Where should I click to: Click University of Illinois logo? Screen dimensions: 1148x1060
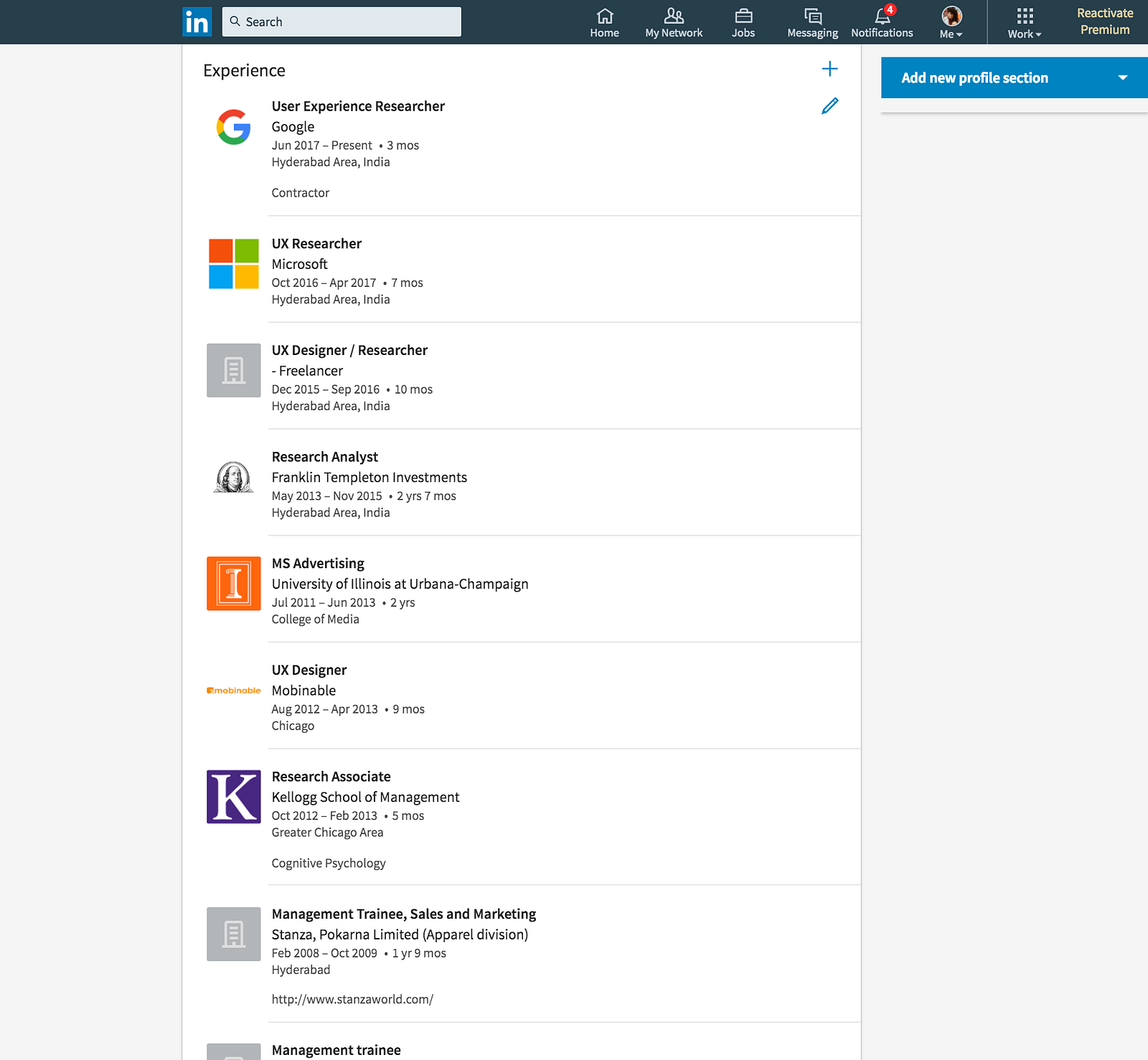tap(234, 584)
